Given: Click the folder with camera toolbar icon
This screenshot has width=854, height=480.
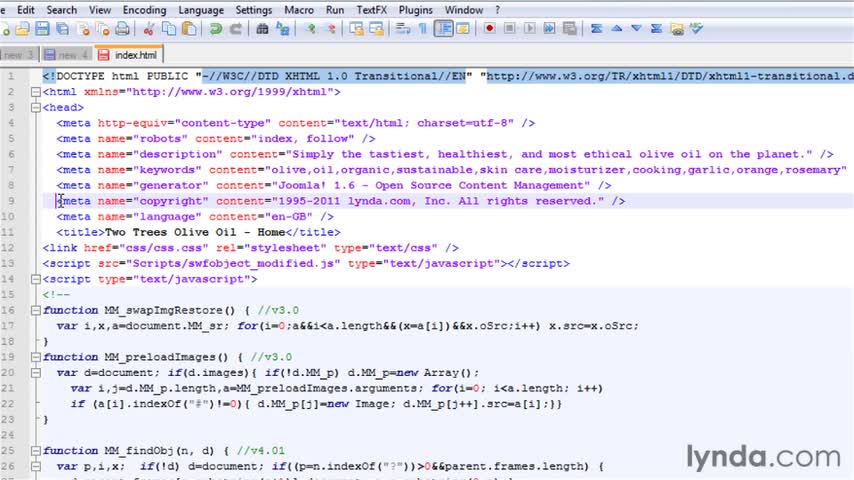Looking at the screenshot, I should pos(677,29).
